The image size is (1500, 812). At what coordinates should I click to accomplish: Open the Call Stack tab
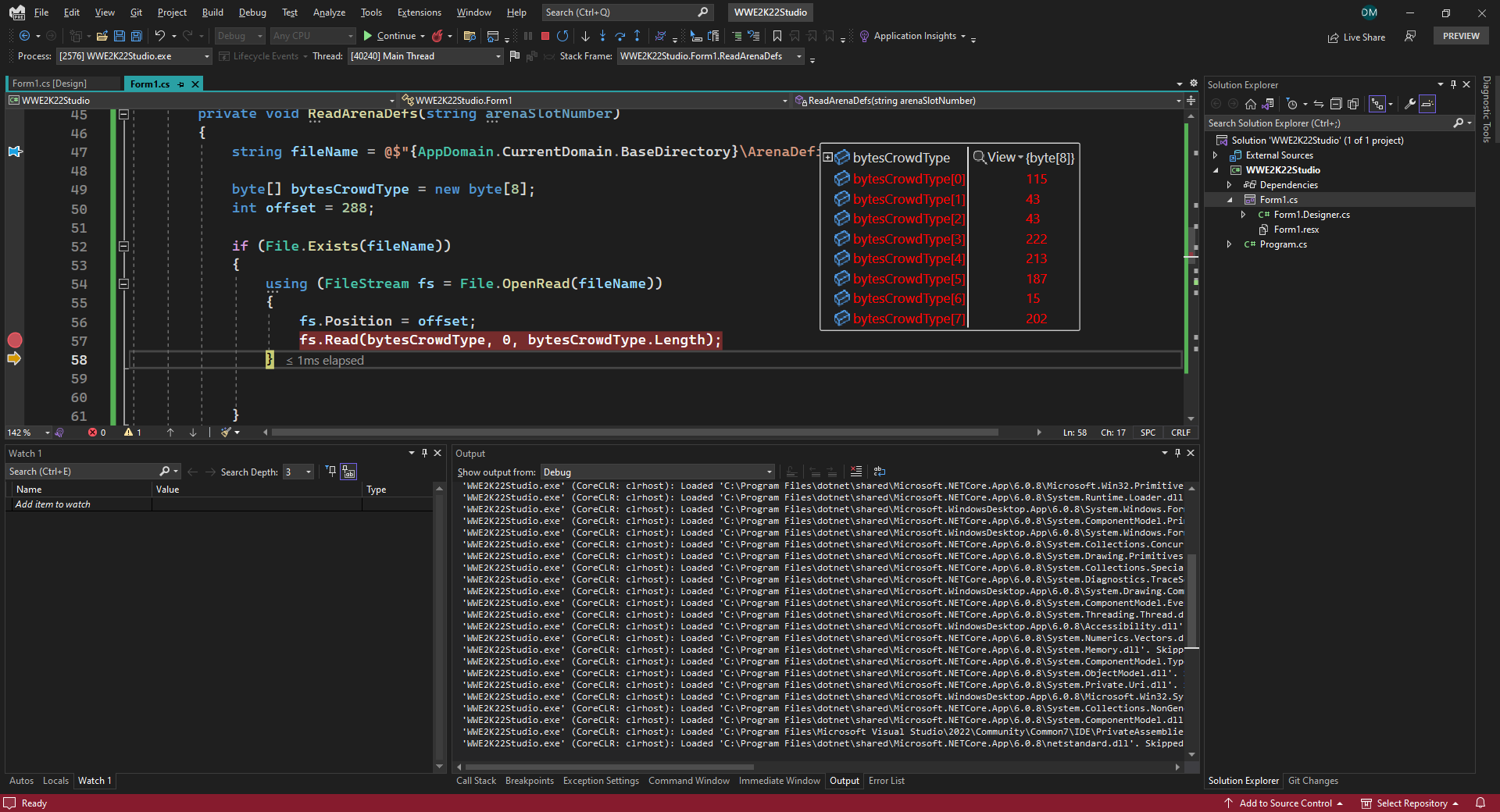tap(476, 781)
